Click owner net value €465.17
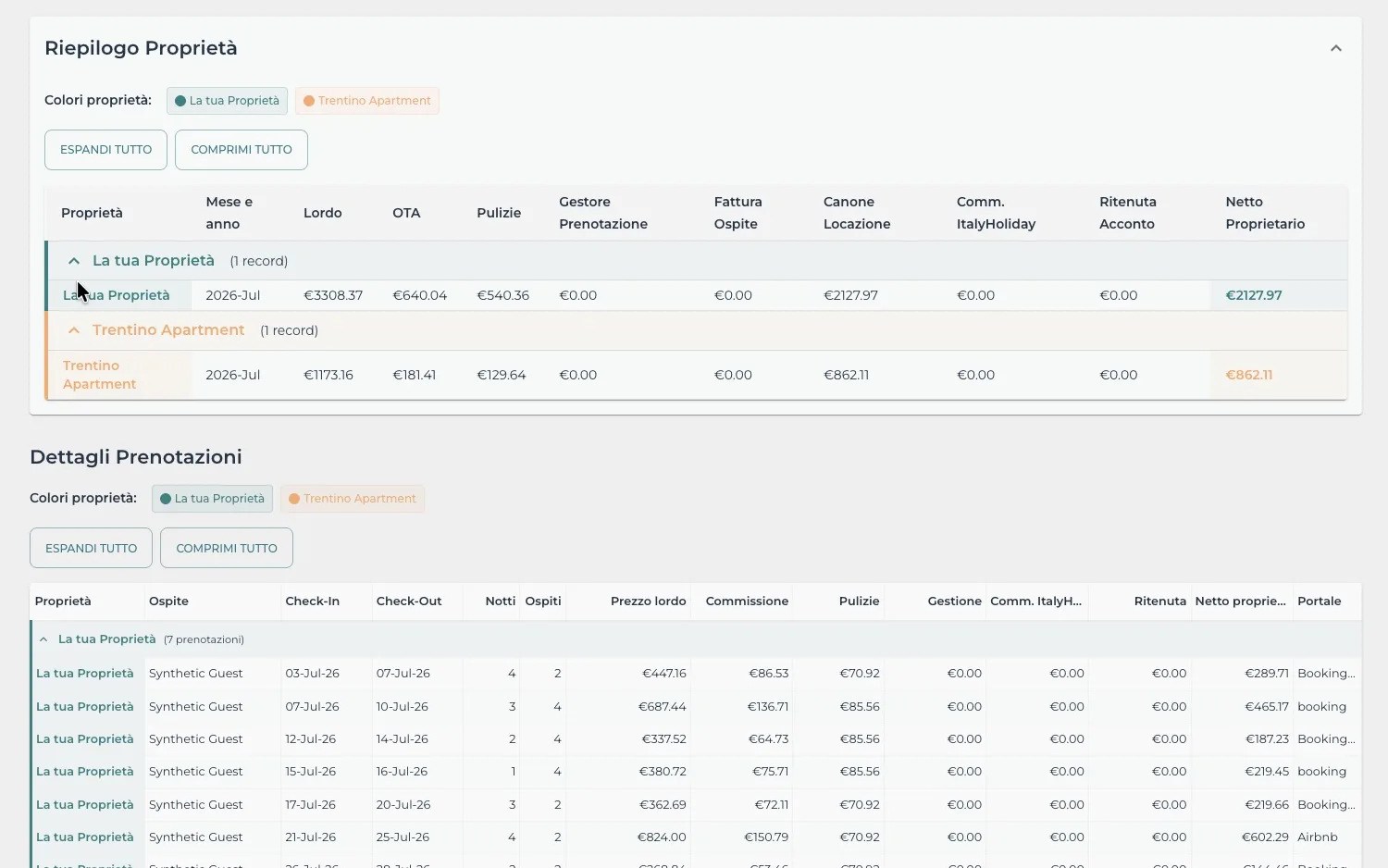The image size is (1388, 868). pos(1267,707)
